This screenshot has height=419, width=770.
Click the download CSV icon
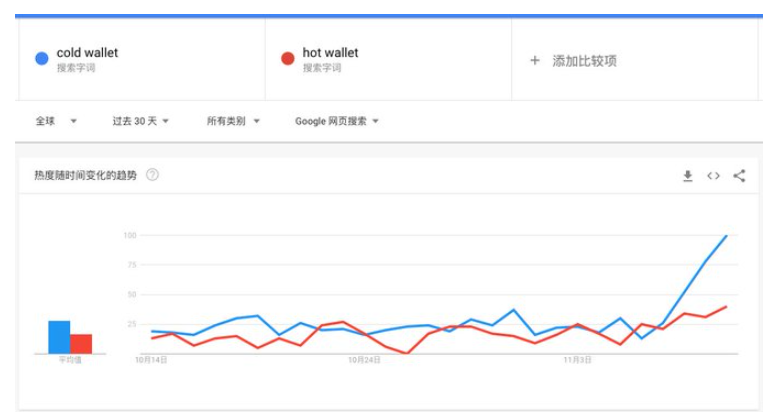[687, 176]
